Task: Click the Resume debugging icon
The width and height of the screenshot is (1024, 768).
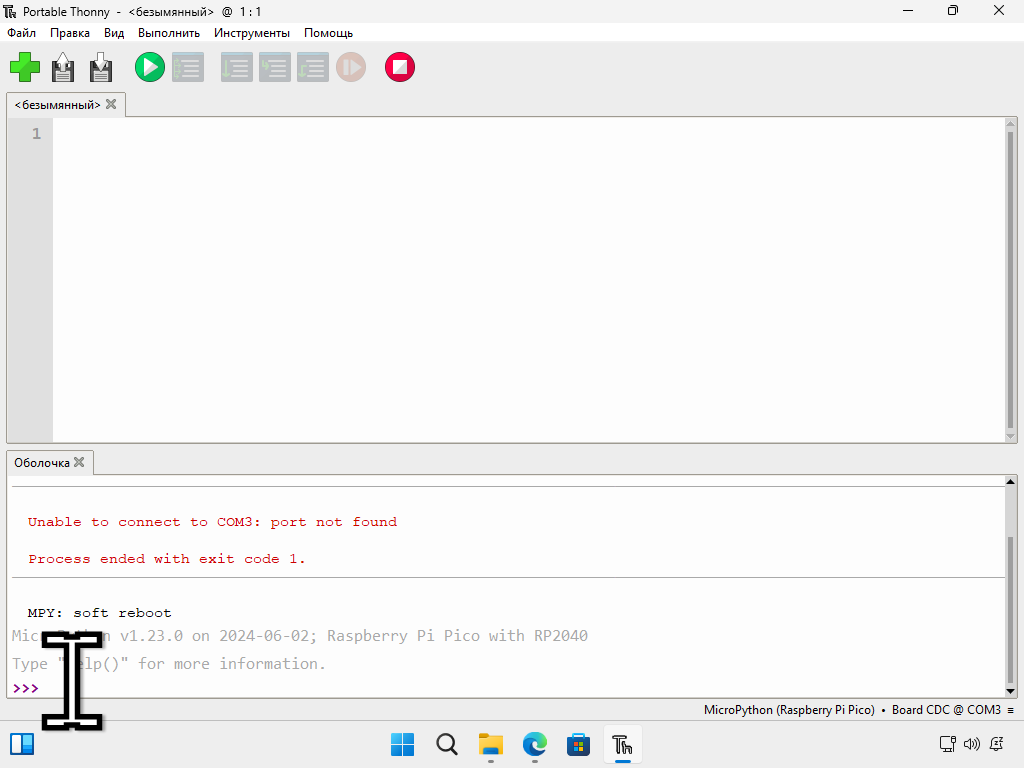Action: click(x=351, y=67)
